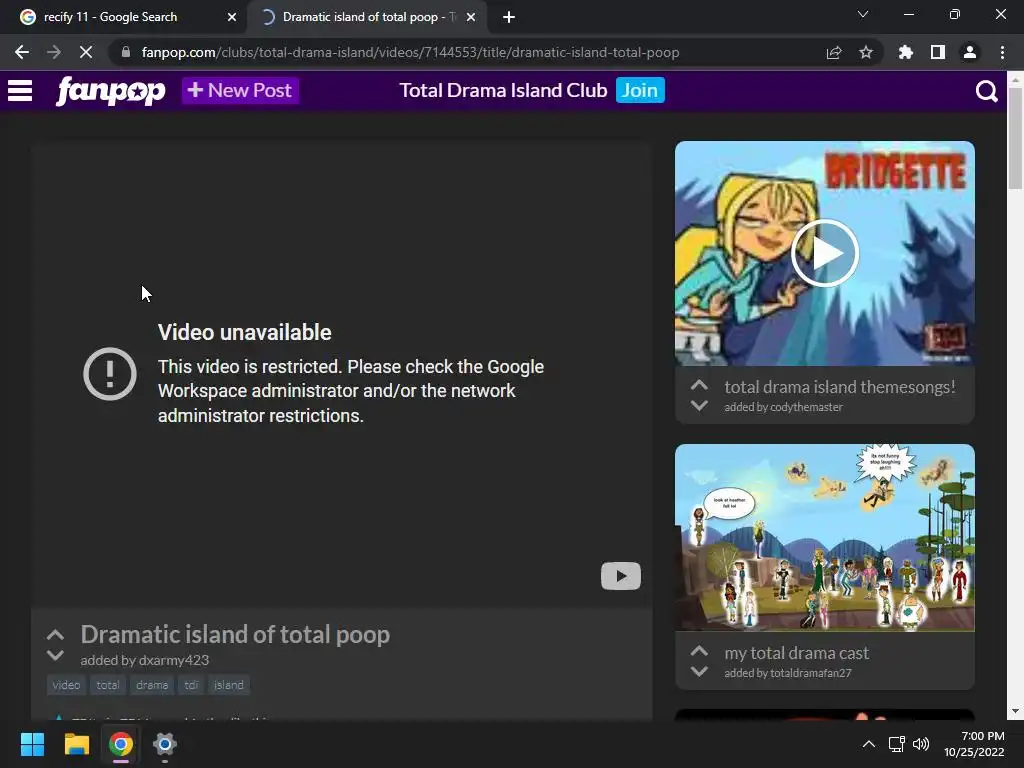This screenshot has height=768, width=1024.
Task: Open File Explorer from the taskbar
Action: click(76, 744)
